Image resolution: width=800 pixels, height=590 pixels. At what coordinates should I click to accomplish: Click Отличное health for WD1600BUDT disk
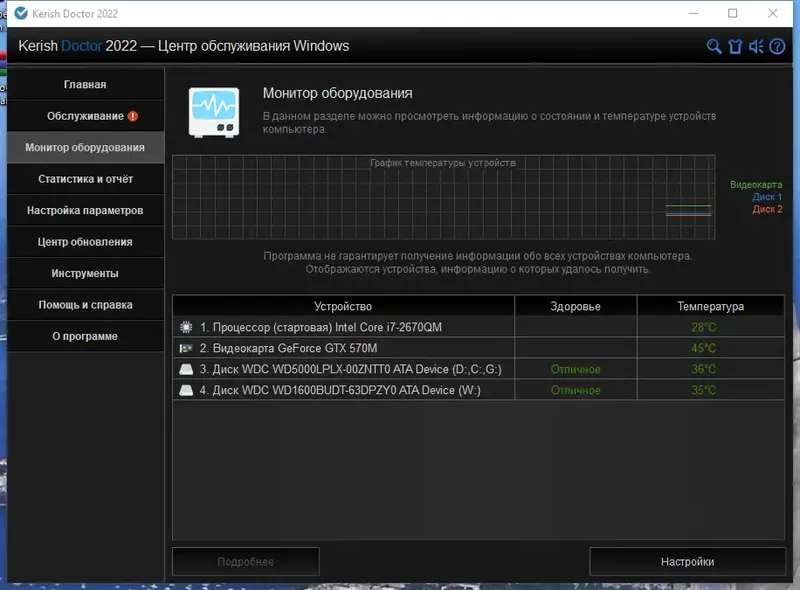(x=576, y=390)
